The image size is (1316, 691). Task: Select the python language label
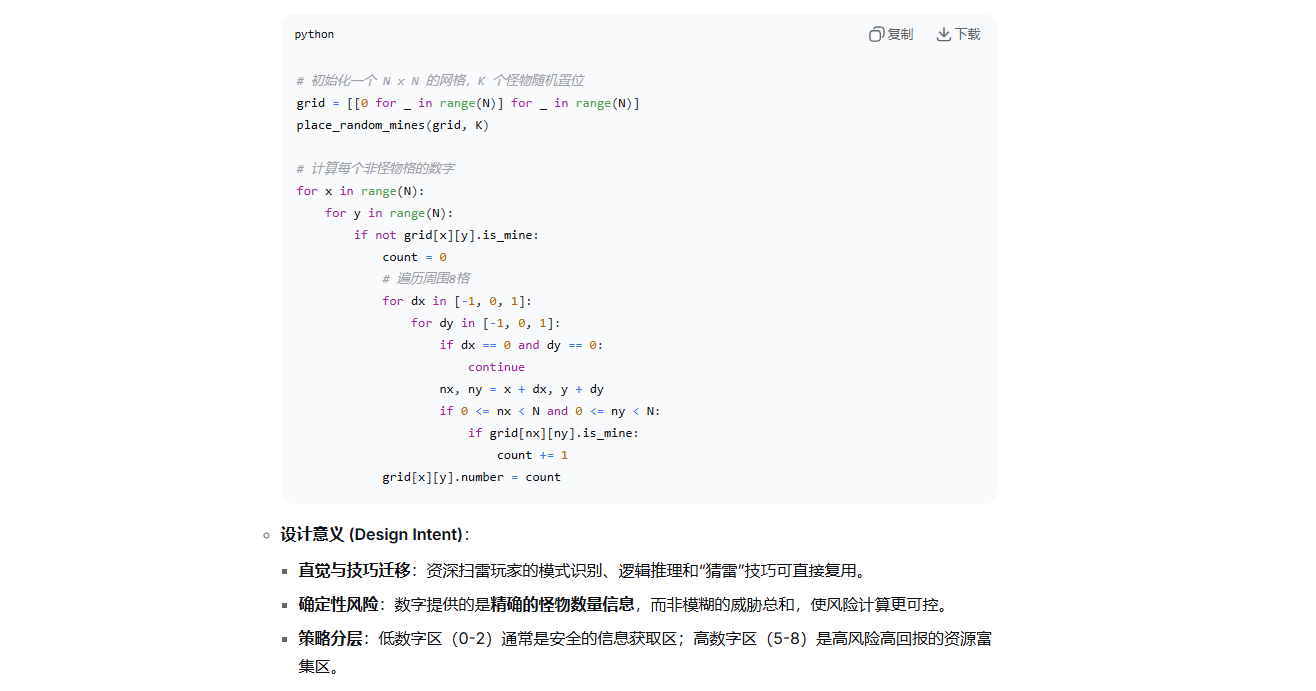point(313,33)
